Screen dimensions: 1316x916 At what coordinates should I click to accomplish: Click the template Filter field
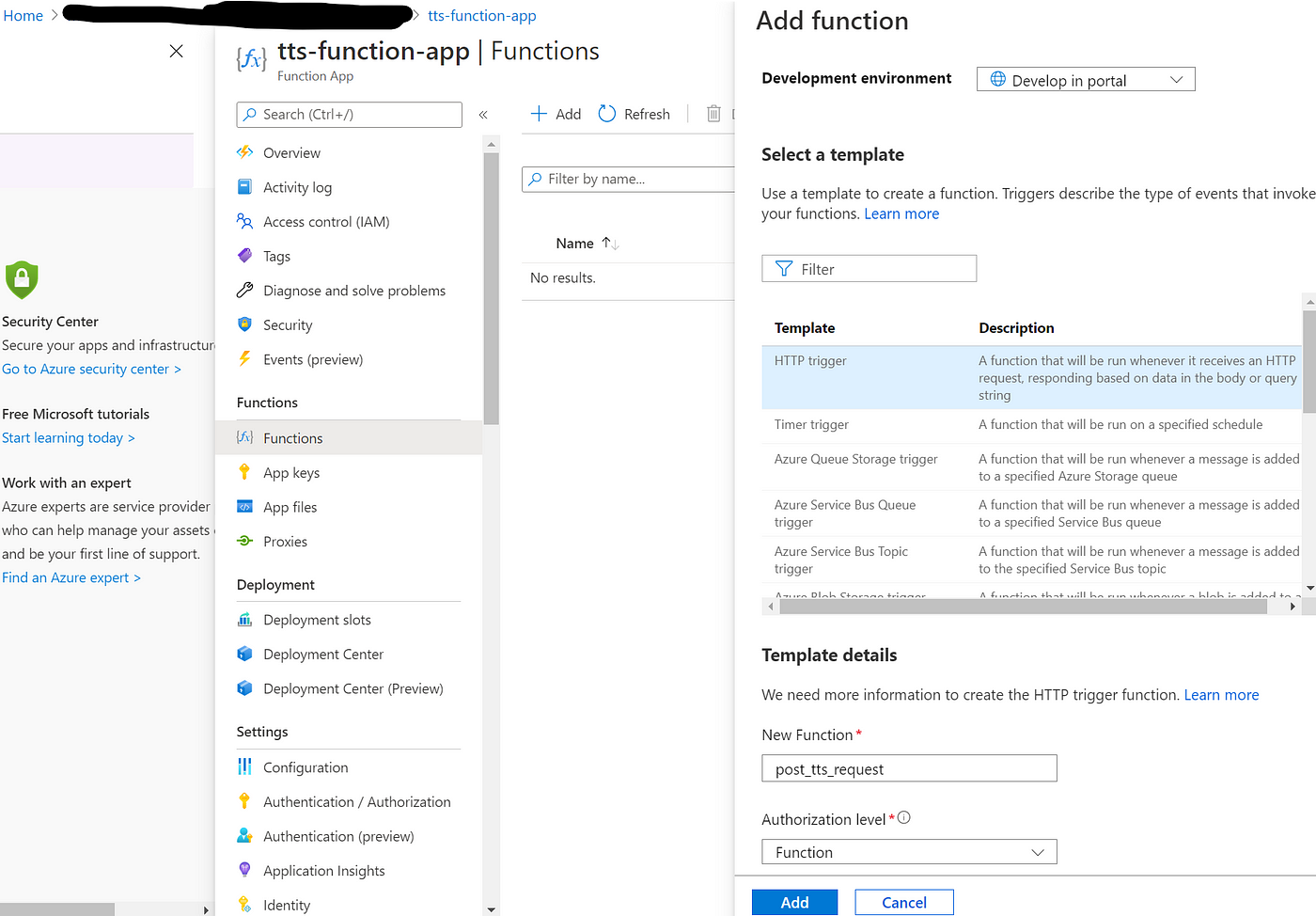click(869, 269)
